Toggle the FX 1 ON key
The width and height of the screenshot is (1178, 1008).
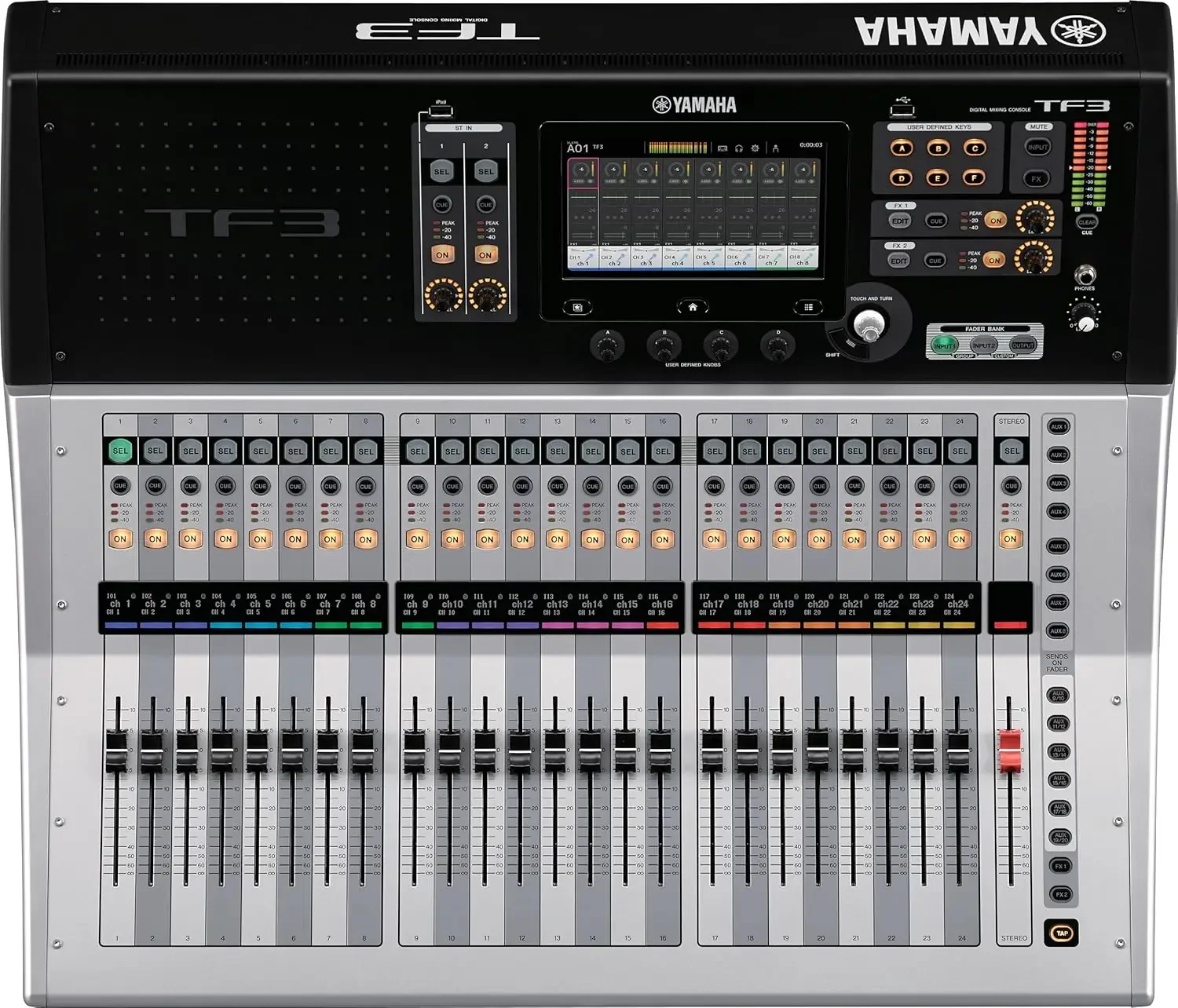996,221
